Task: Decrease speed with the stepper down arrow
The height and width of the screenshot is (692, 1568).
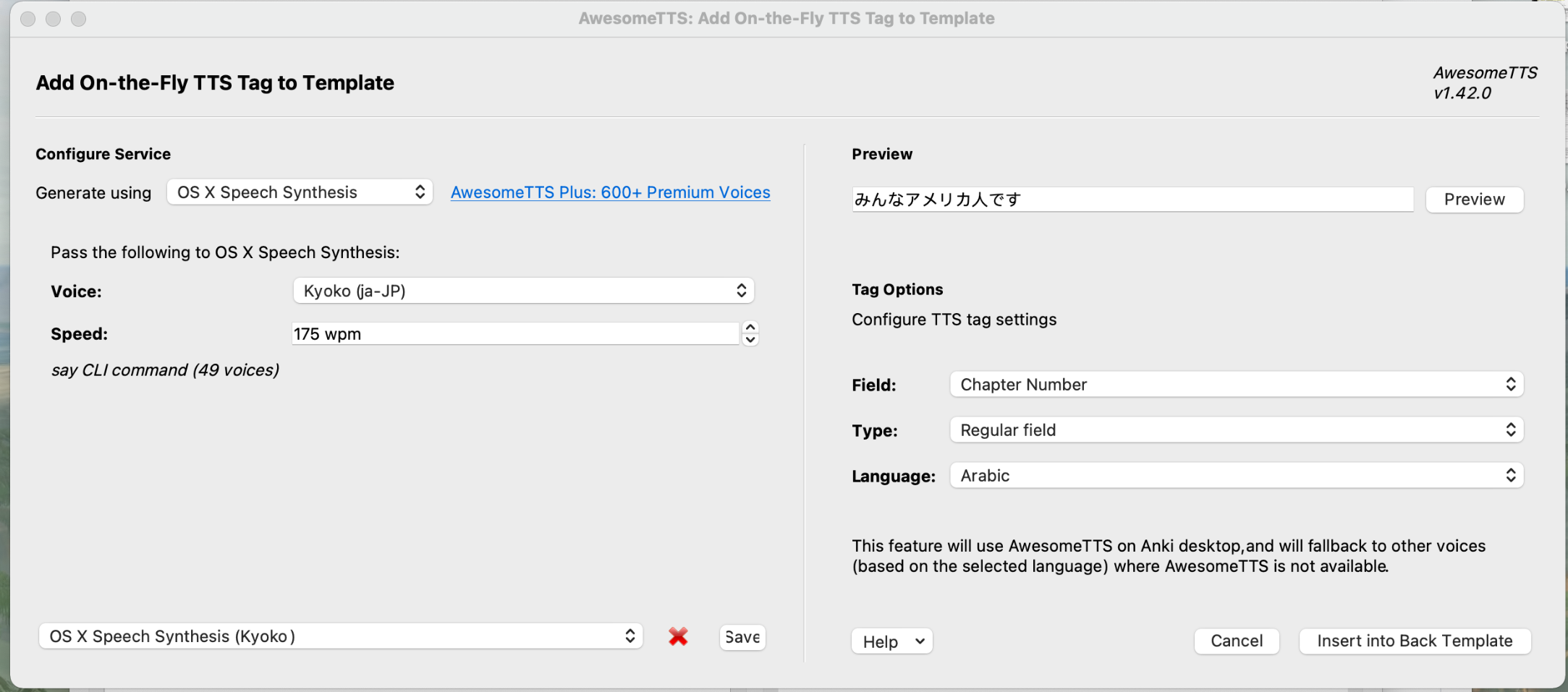Action: 750,340
